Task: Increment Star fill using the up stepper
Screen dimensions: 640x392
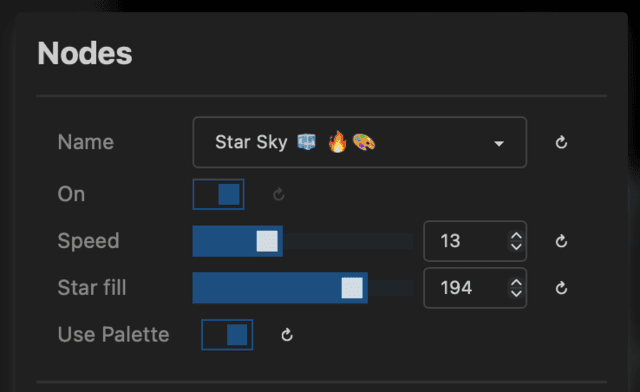Action: 516,283
